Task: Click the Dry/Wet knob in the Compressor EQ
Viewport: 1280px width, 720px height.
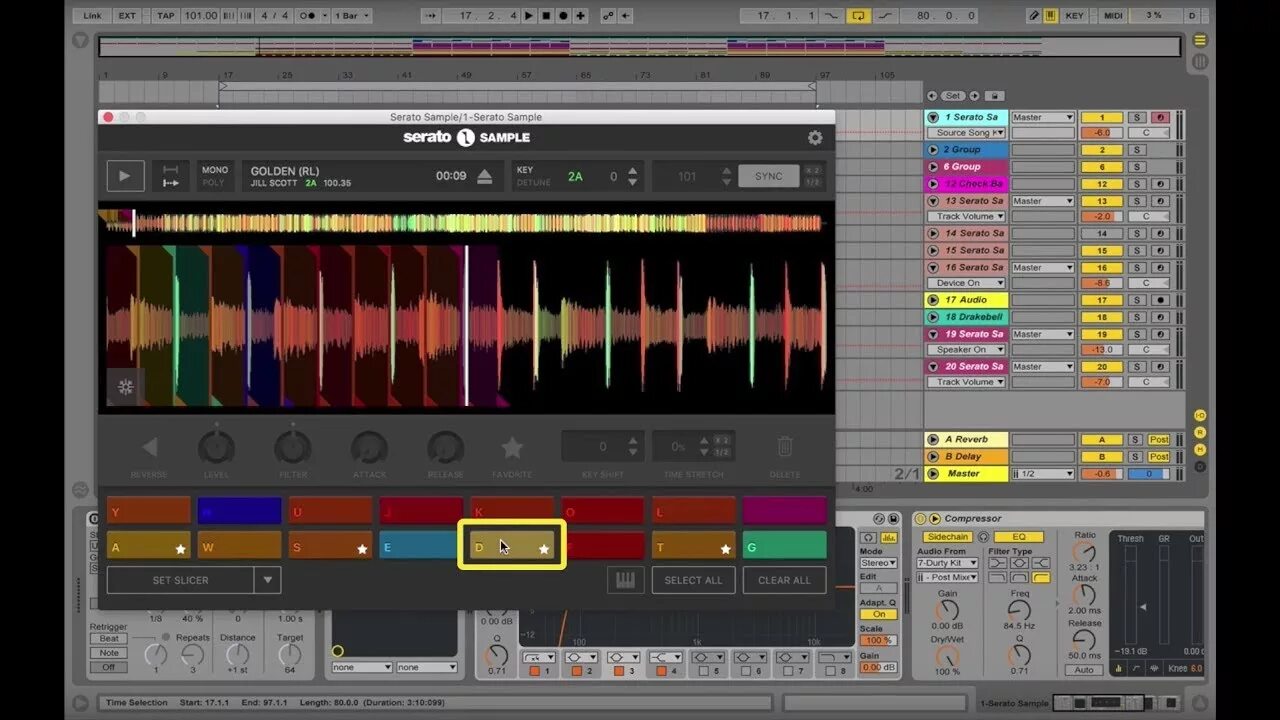Action: tap(948, 657)
